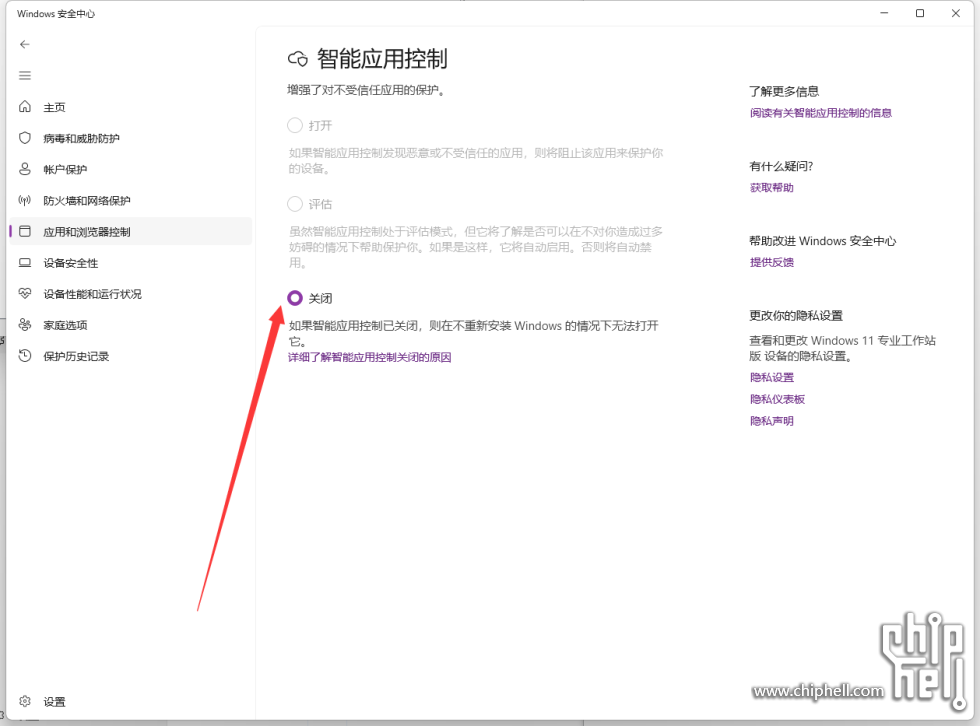Open 设备安全性 page

pos(131,263)
